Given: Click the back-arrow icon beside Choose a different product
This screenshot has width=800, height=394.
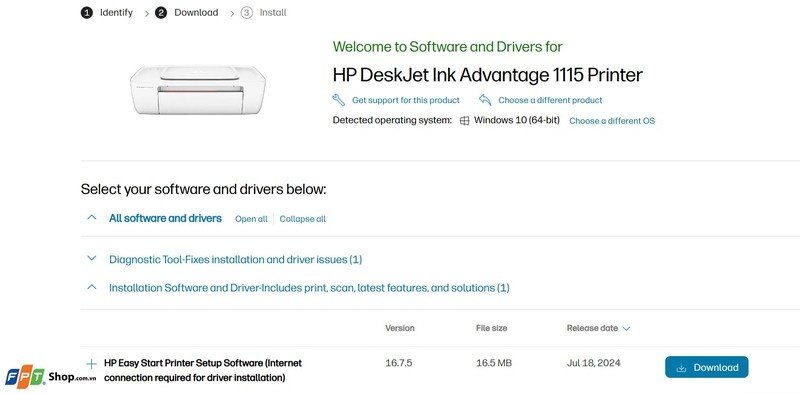Looking at the screenshot, I should 485,100.
